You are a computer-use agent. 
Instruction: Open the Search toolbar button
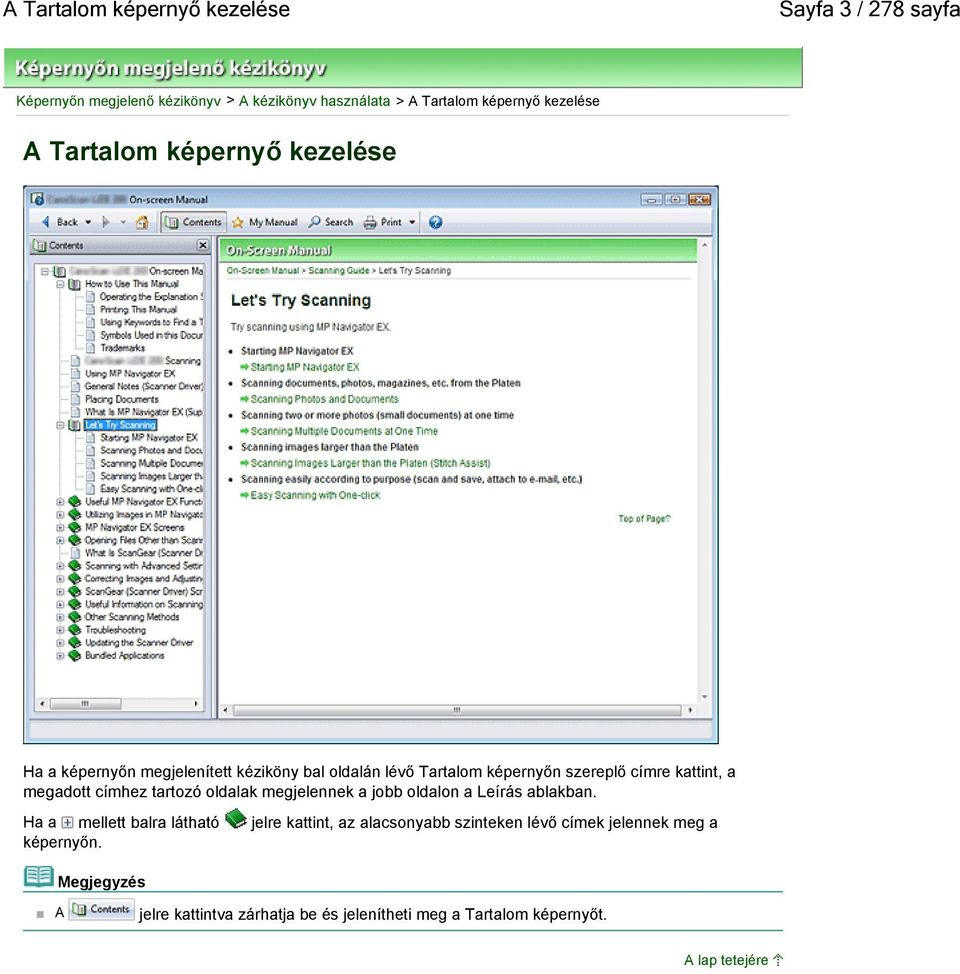(331, 222)
